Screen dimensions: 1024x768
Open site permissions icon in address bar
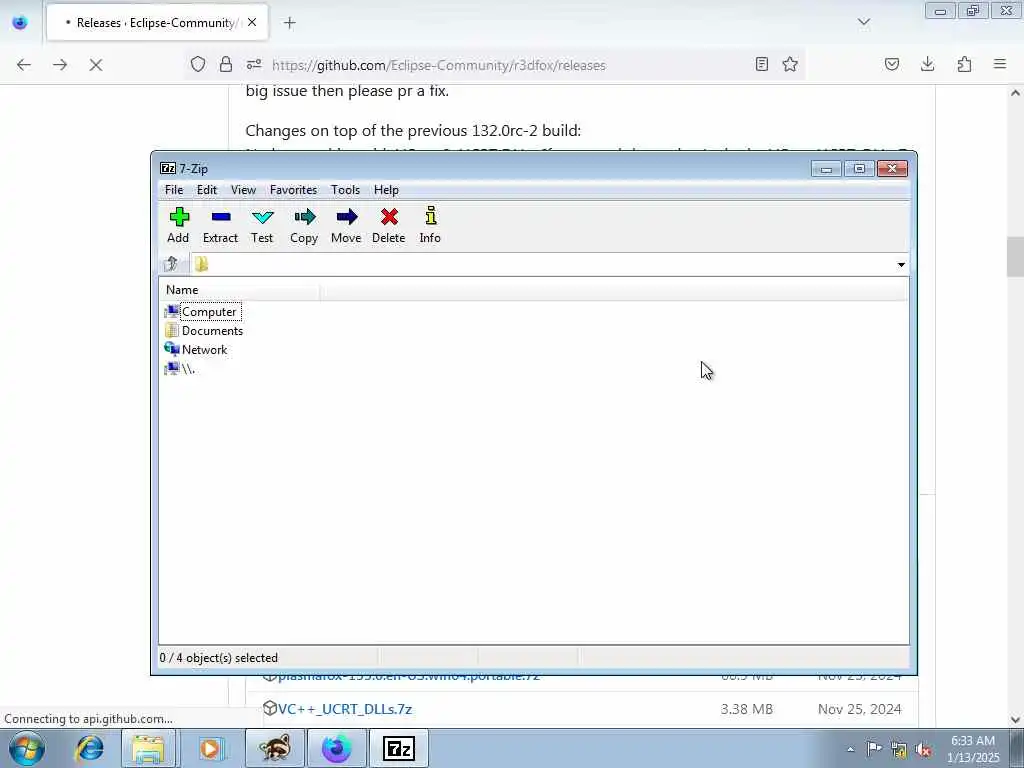pos(254,65)
